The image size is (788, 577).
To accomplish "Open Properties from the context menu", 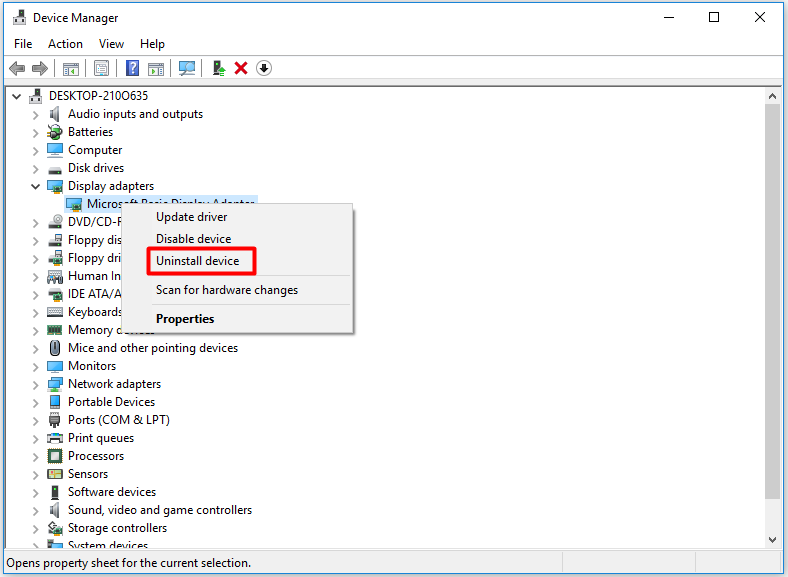I will click(185, 319).
